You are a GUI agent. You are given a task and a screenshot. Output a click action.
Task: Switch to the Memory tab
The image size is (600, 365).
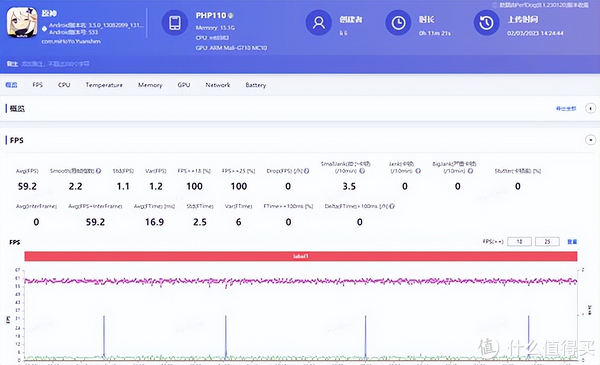click(150, 85)
